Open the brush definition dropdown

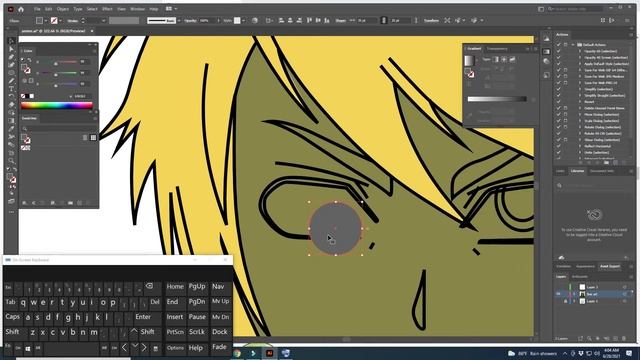(179, 20)
